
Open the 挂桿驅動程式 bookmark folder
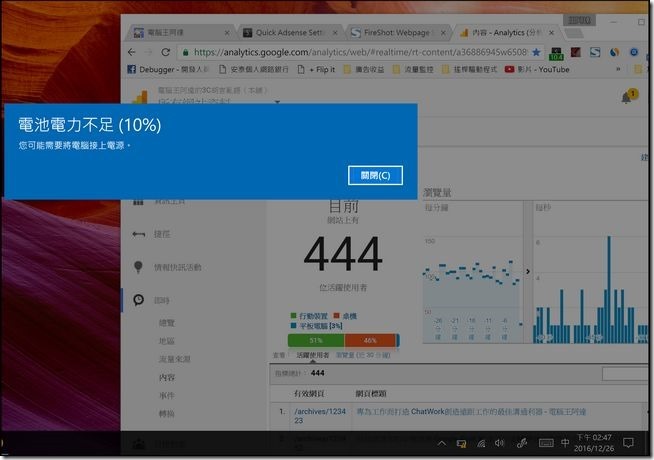coord(469,69)
